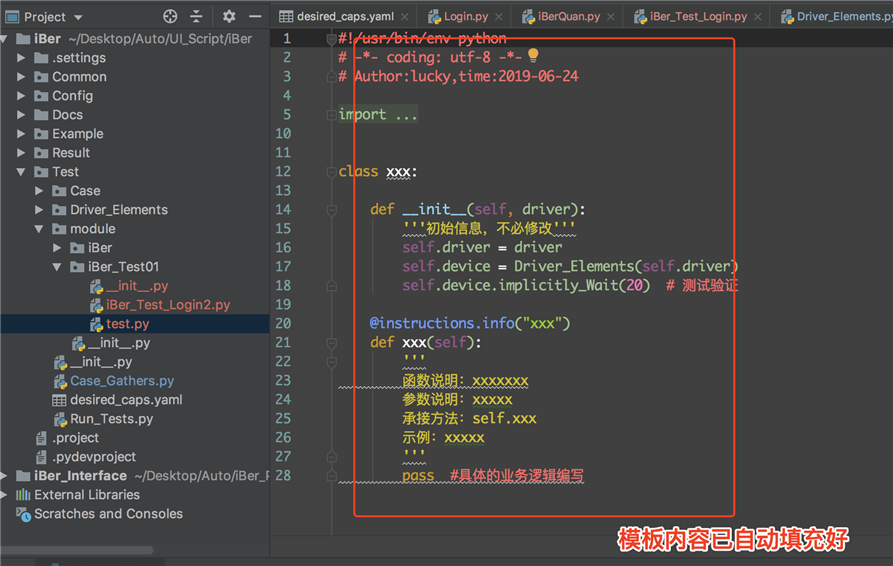Open Project panel settings gear

(x=229, y=16)
